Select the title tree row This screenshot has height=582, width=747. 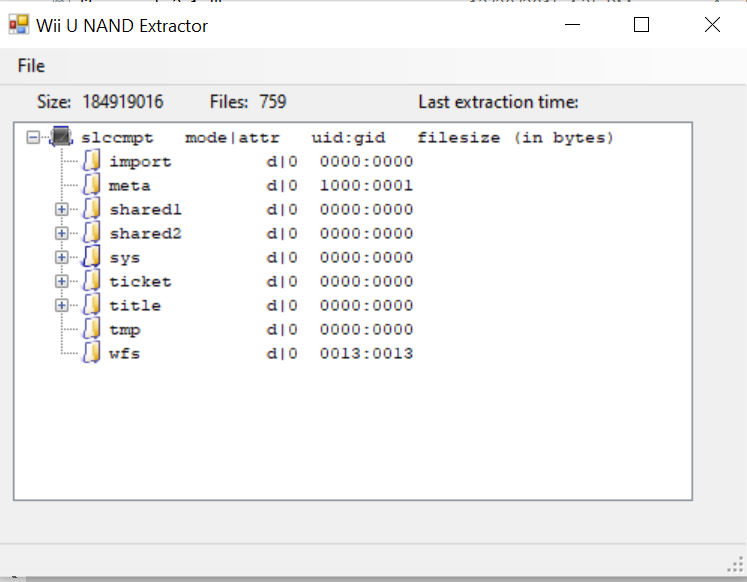[x=261, y=305]
